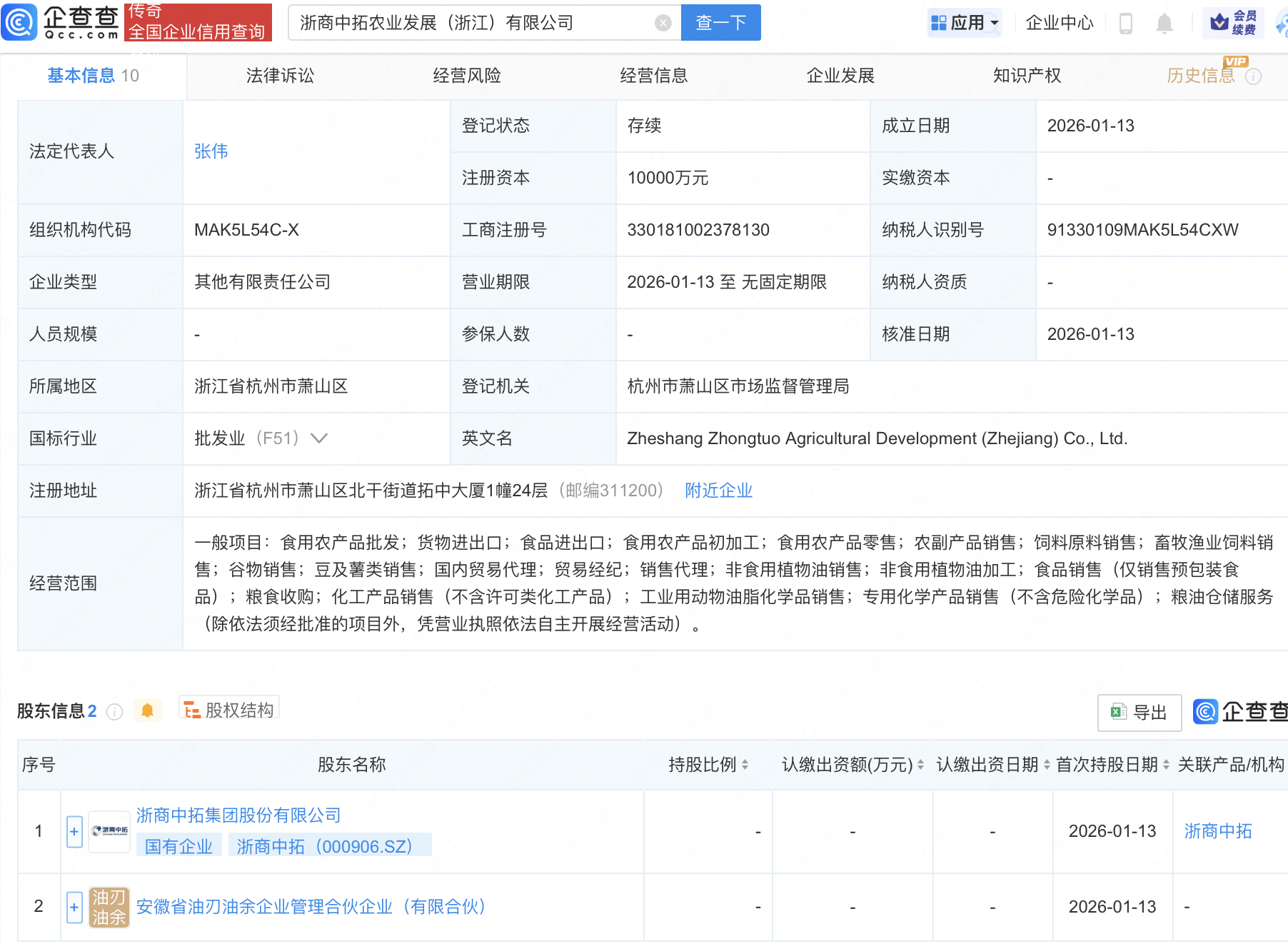Export shareholder list via 导出 button

[x=1139, y=712]
